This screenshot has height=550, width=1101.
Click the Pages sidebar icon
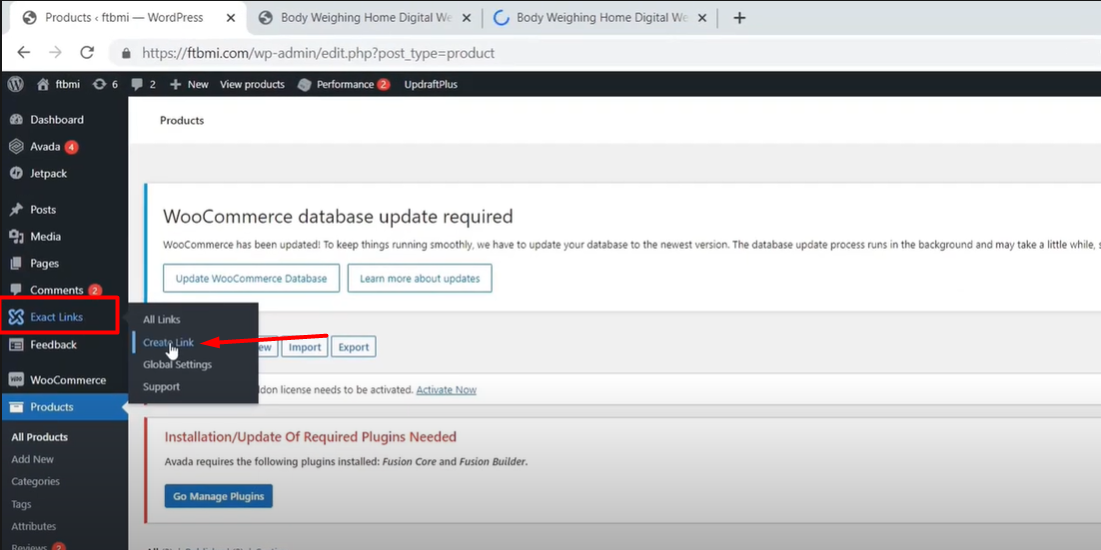point(17,263)
